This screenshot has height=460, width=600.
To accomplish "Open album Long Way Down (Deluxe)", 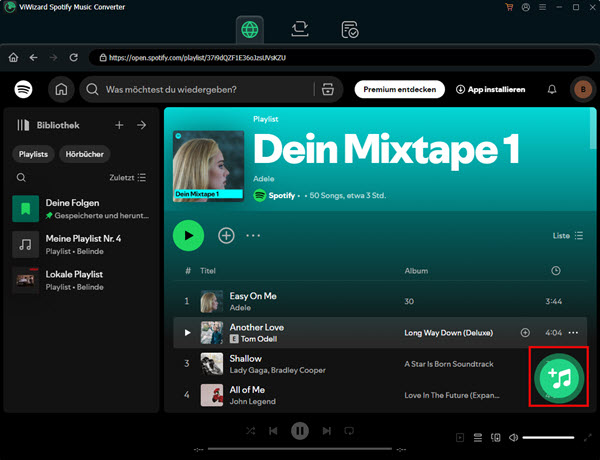I will point(448,333).
